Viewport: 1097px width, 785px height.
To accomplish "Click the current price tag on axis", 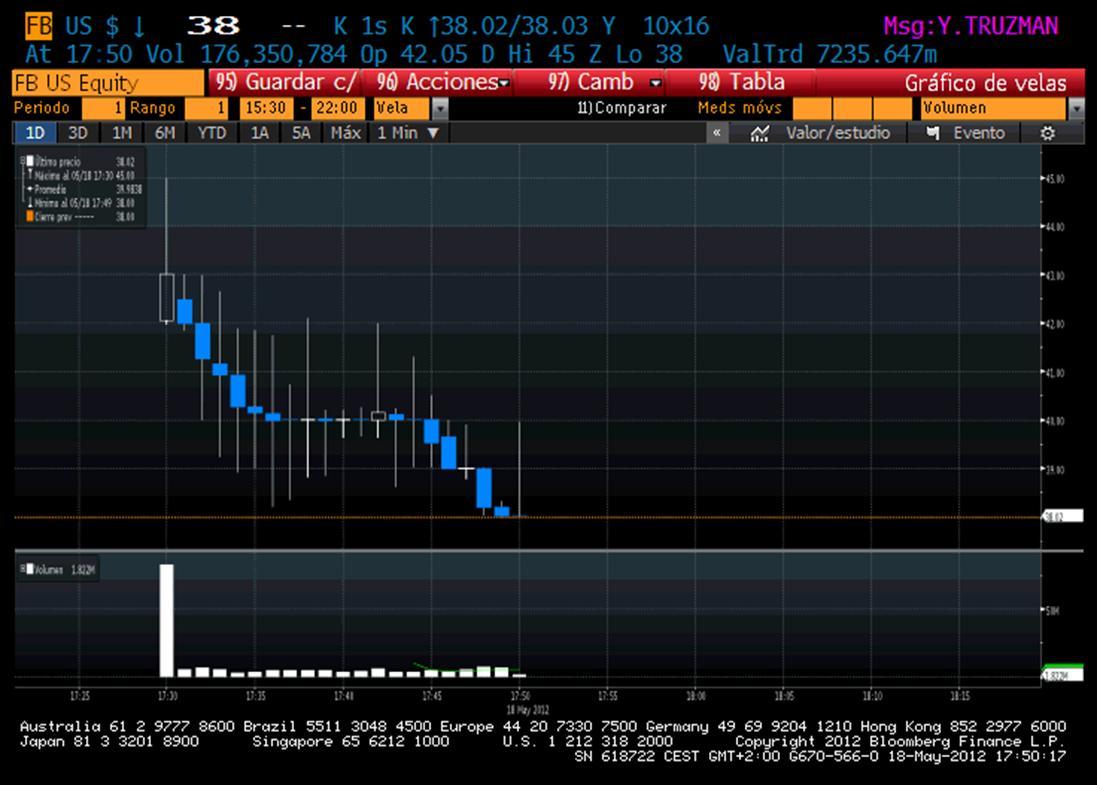I will pyautogui.click(x=1063, y=517).
